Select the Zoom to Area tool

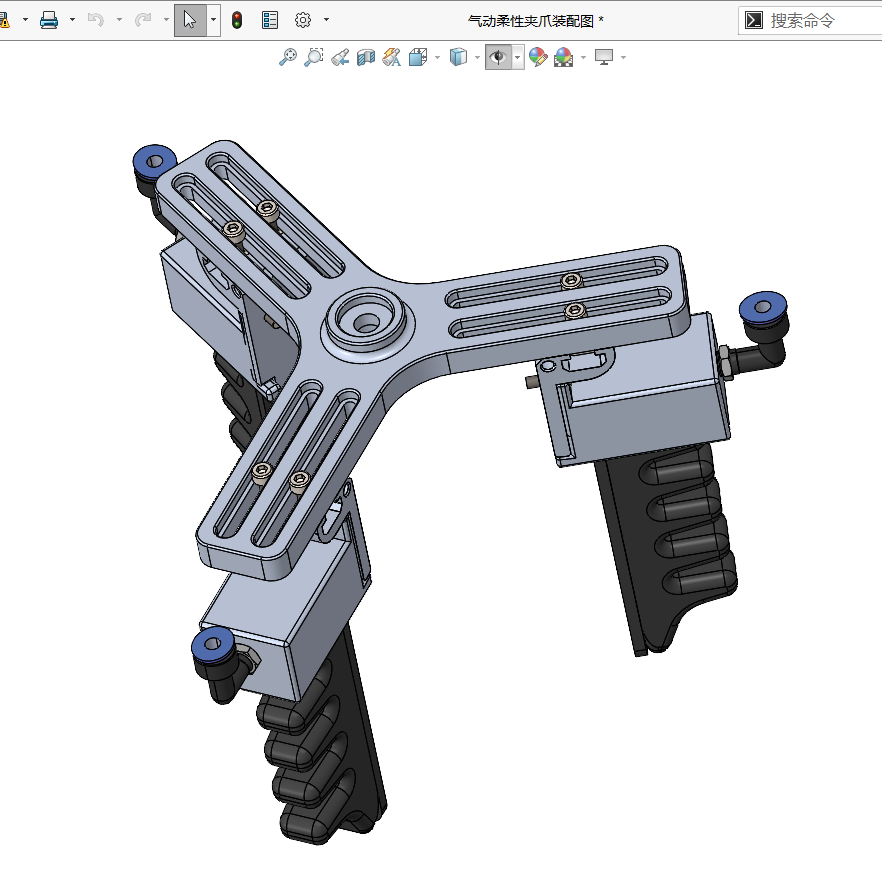[x=314, y=57]
